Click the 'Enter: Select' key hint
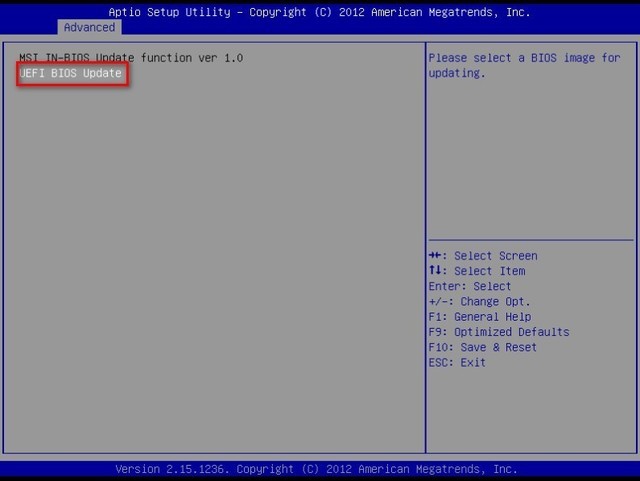This screenshot has height=481, width=640. tap(469, 286)
